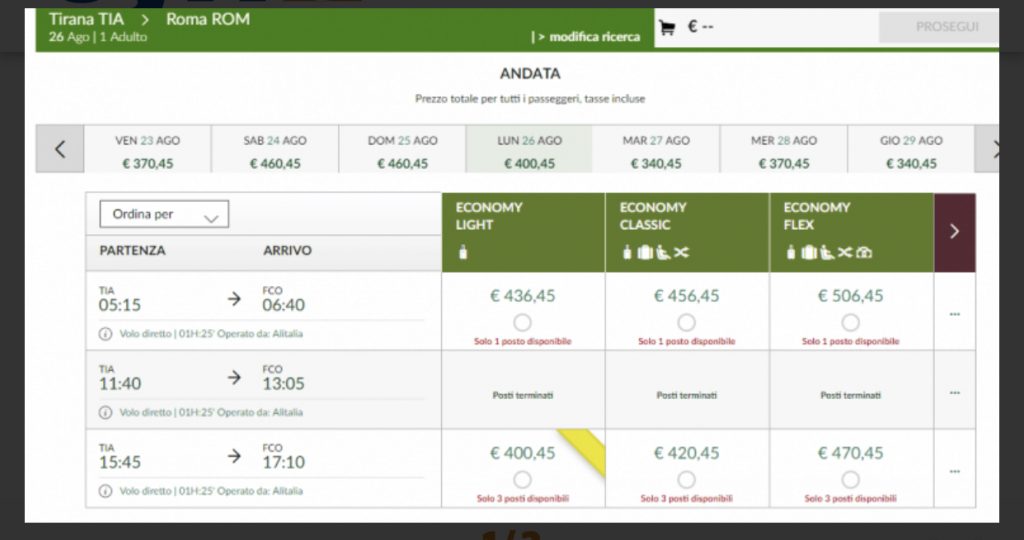1024x540 pixels.
Task: Click Economy Classic fare icons row
Action: click(655, 252)
